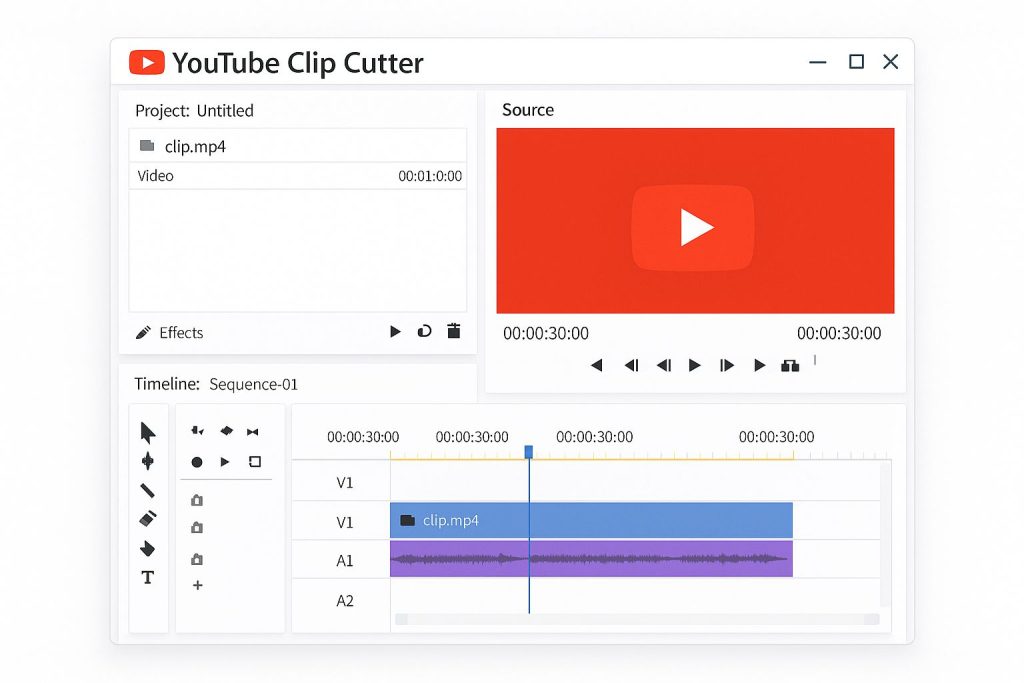This screenshot has height=683, width=1024.
Task: Click the red YouTube logo in title bar
Action: (147, 63)
